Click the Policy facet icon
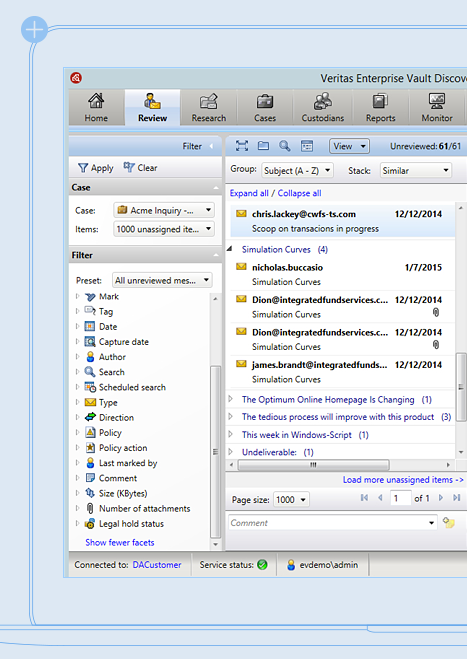The image size is (467, 659). point(90,432)
